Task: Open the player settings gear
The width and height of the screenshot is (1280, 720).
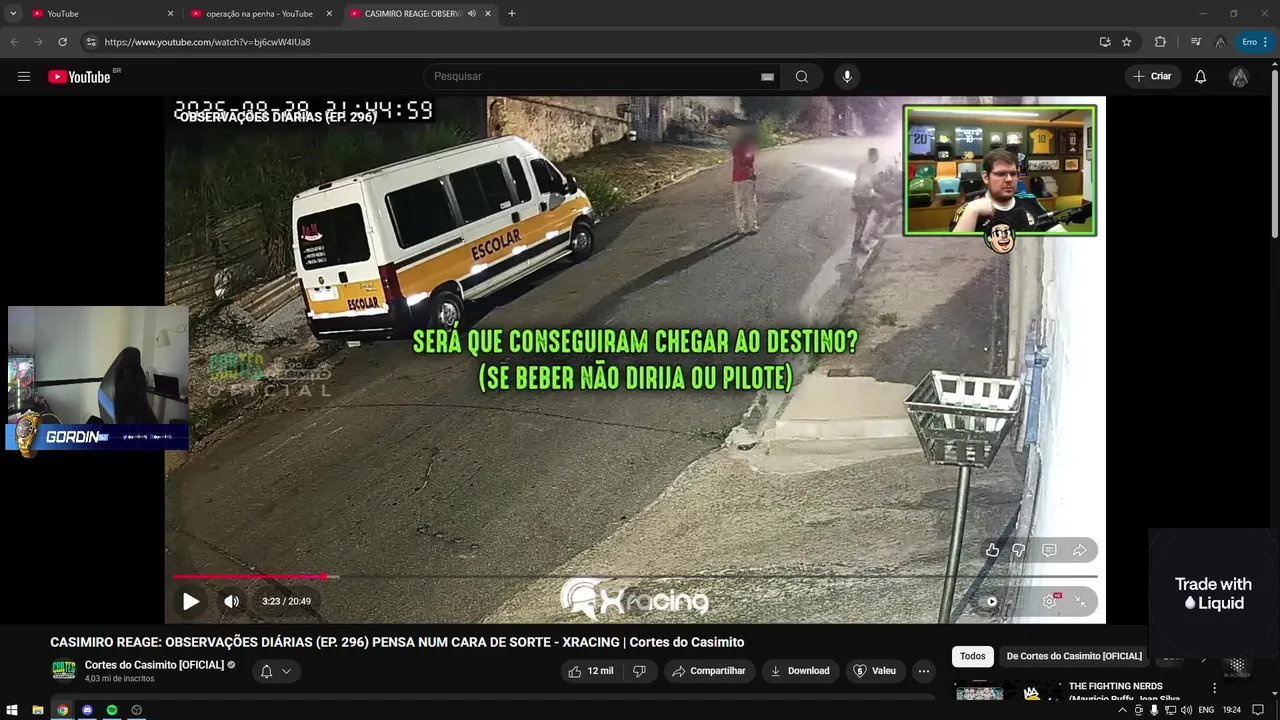Action: coord(1050,601)
